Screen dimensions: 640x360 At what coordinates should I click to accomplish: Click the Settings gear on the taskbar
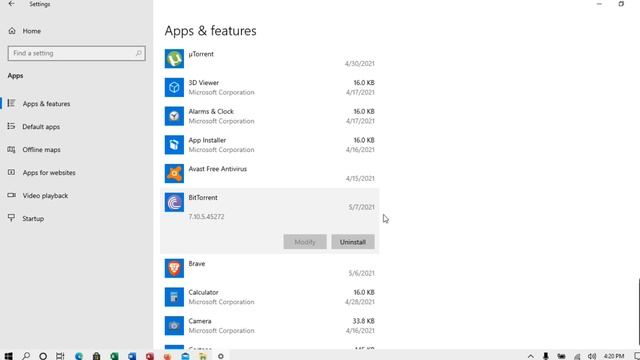pos(221,356)
